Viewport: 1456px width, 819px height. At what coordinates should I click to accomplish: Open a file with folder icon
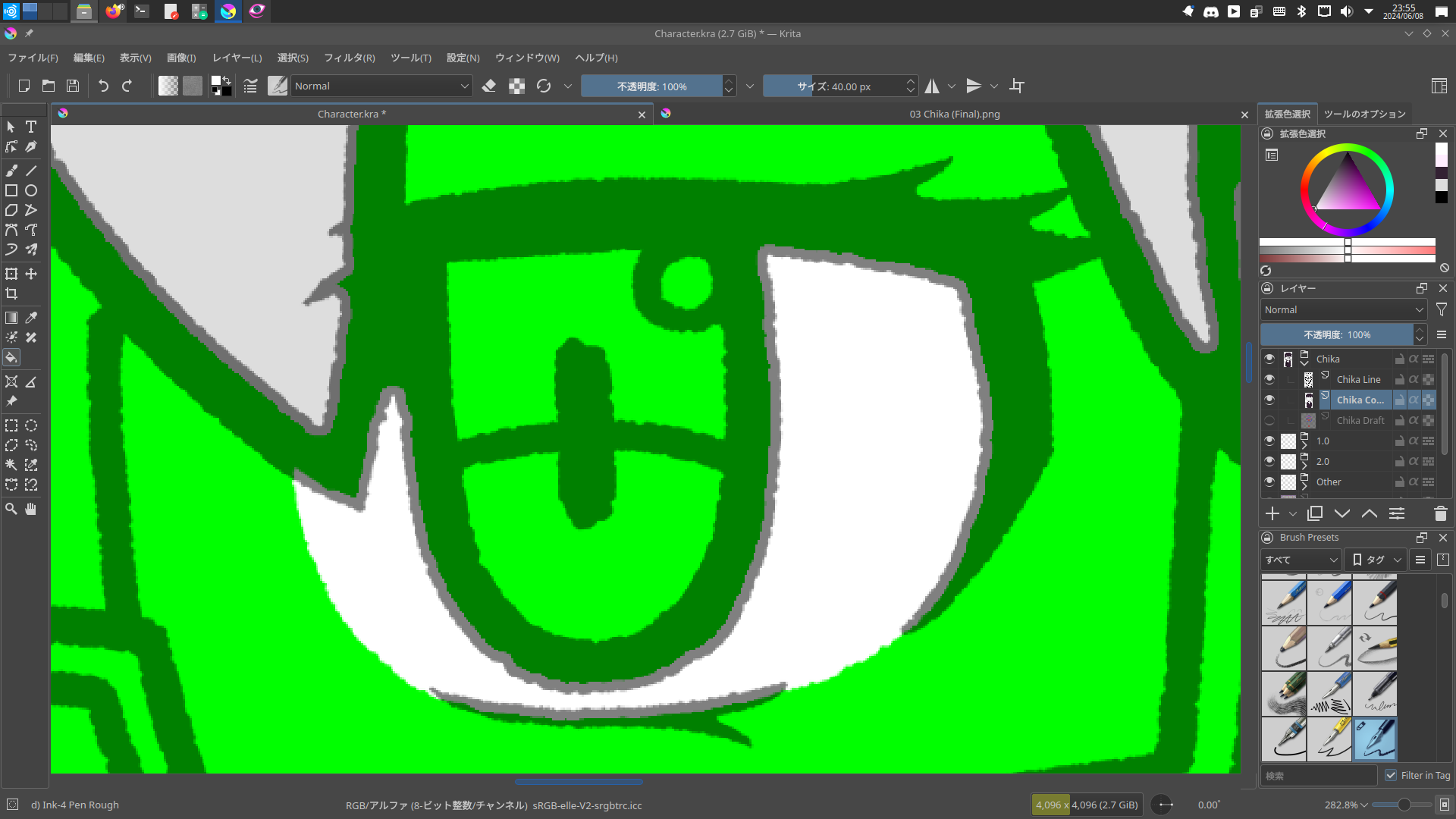coord(49,86)
